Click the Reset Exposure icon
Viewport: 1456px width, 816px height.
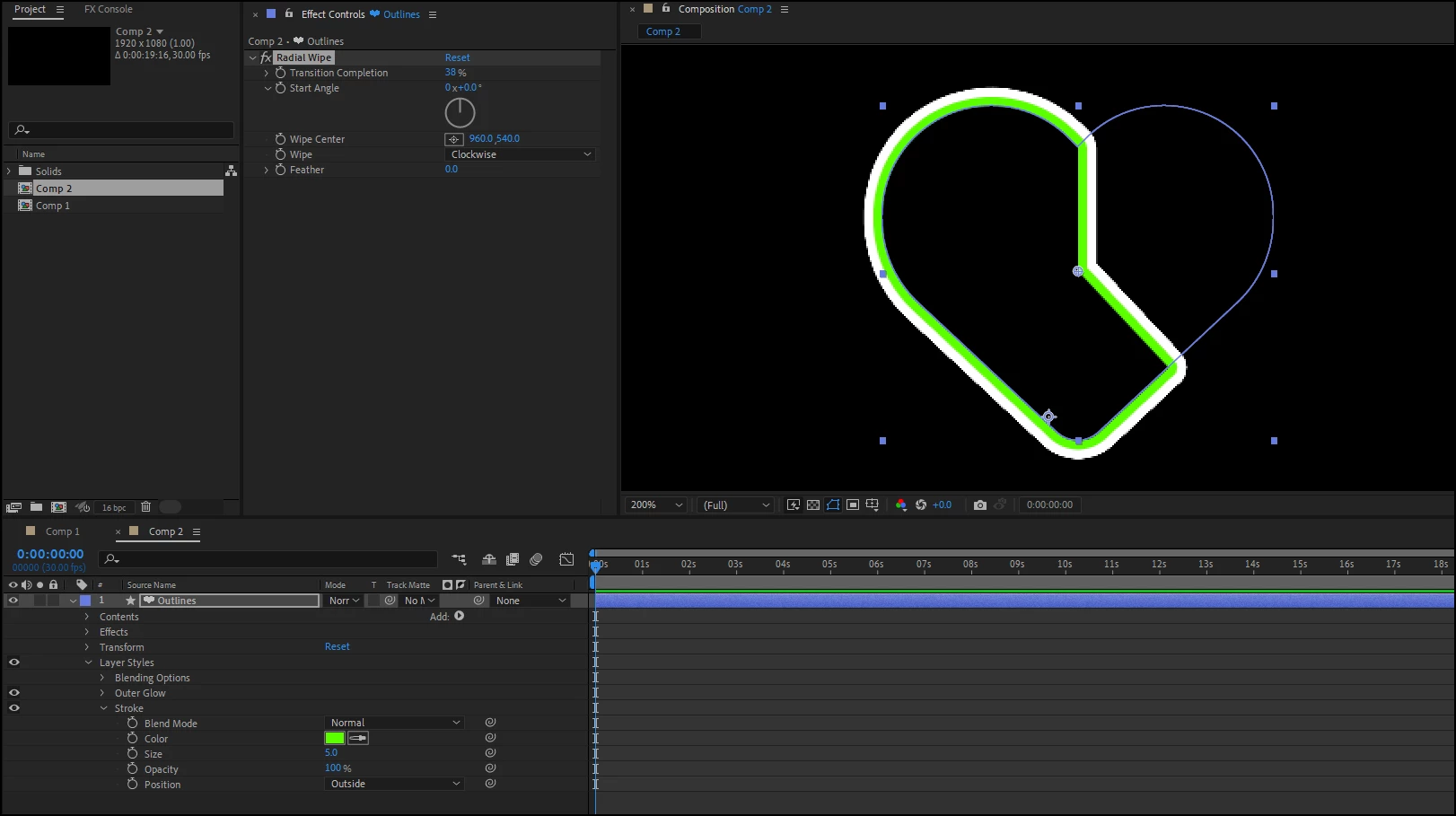coord(921,505)
